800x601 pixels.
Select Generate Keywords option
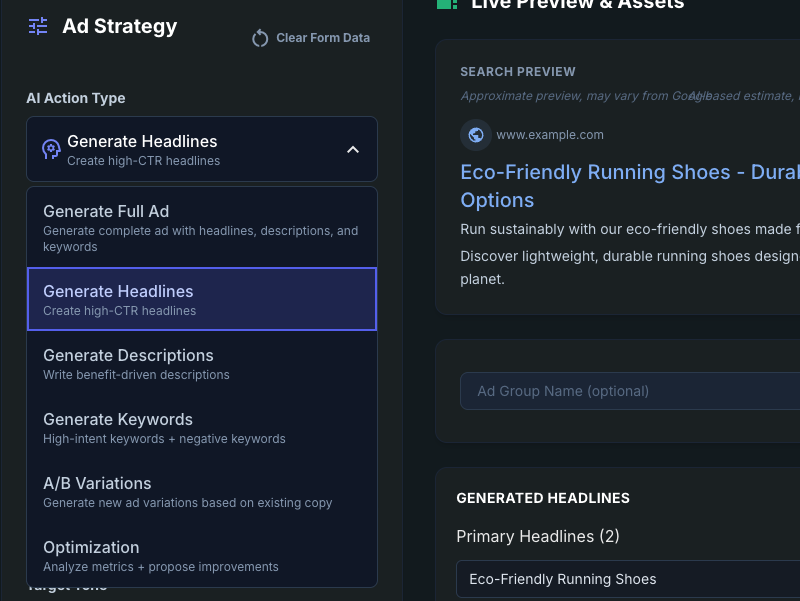(x=201, y=427)
